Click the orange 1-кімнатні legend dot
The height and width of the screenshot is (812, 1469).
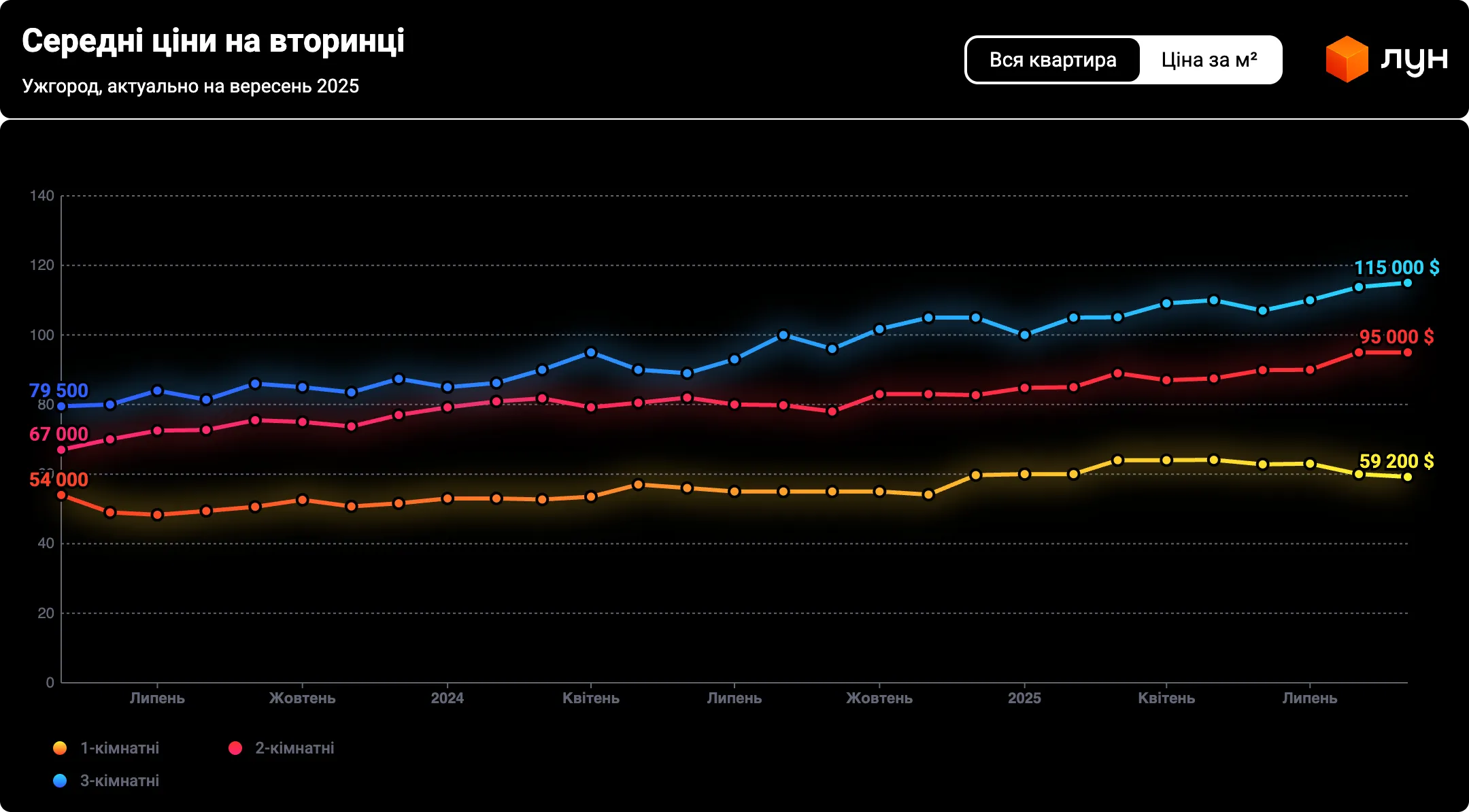point(60,748)
